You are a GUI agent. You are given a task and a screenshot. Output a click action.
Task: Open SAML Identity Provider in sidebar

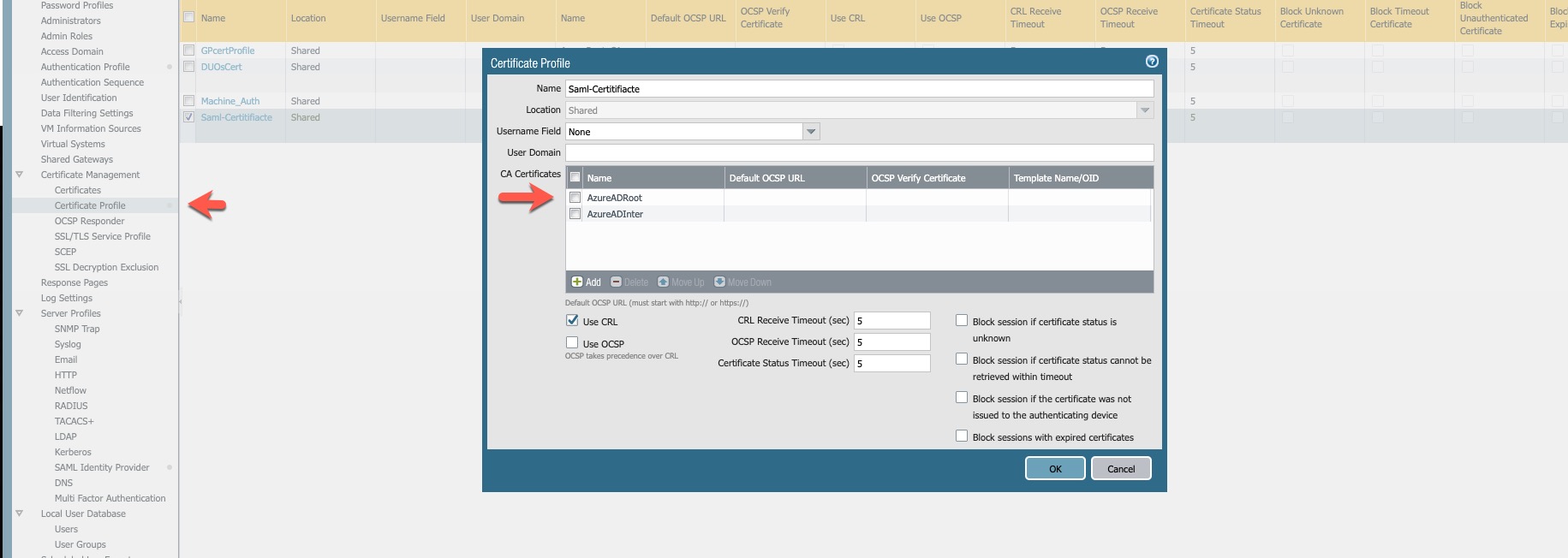(102, 467)
